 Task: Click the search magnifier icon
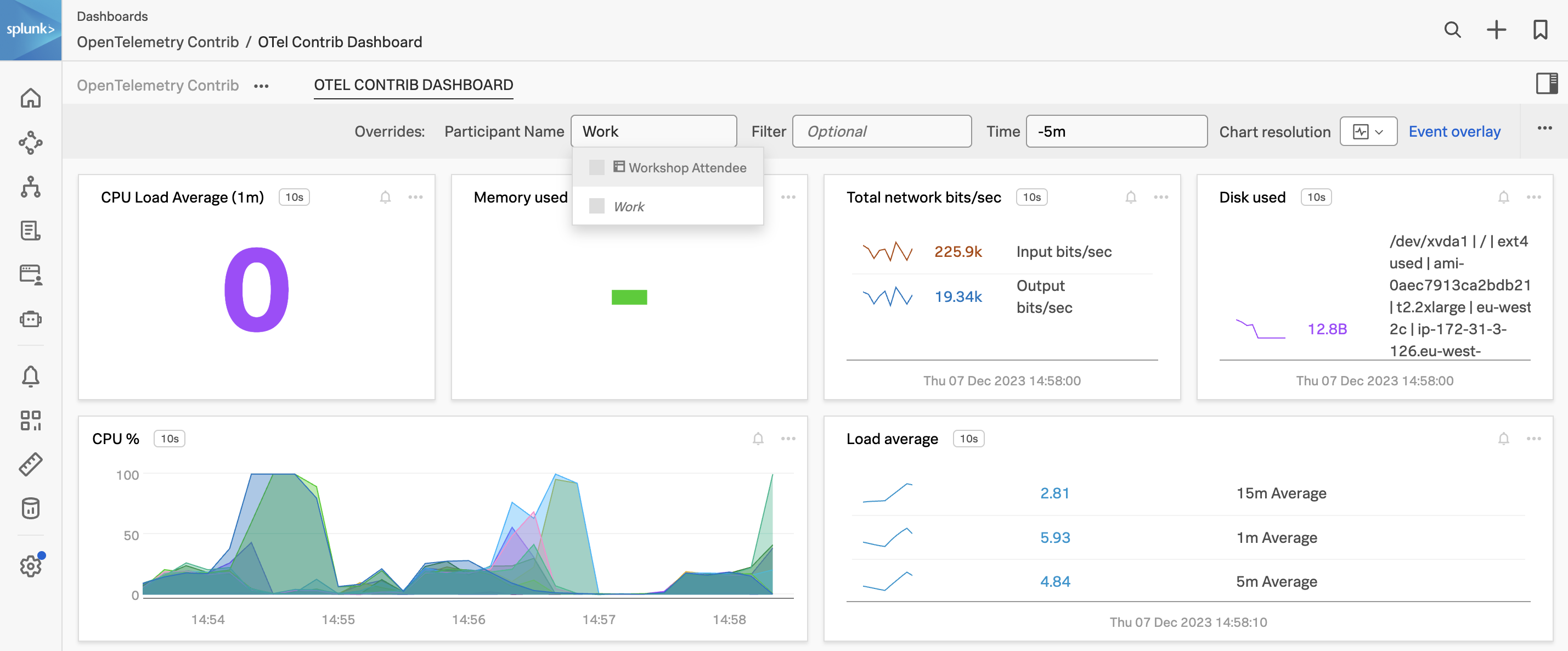point(1452,29)
